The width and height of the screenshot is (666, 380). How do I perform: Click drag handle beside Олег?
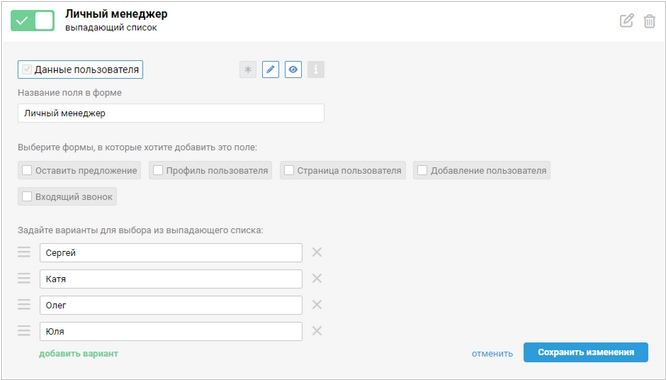(24, 304)
